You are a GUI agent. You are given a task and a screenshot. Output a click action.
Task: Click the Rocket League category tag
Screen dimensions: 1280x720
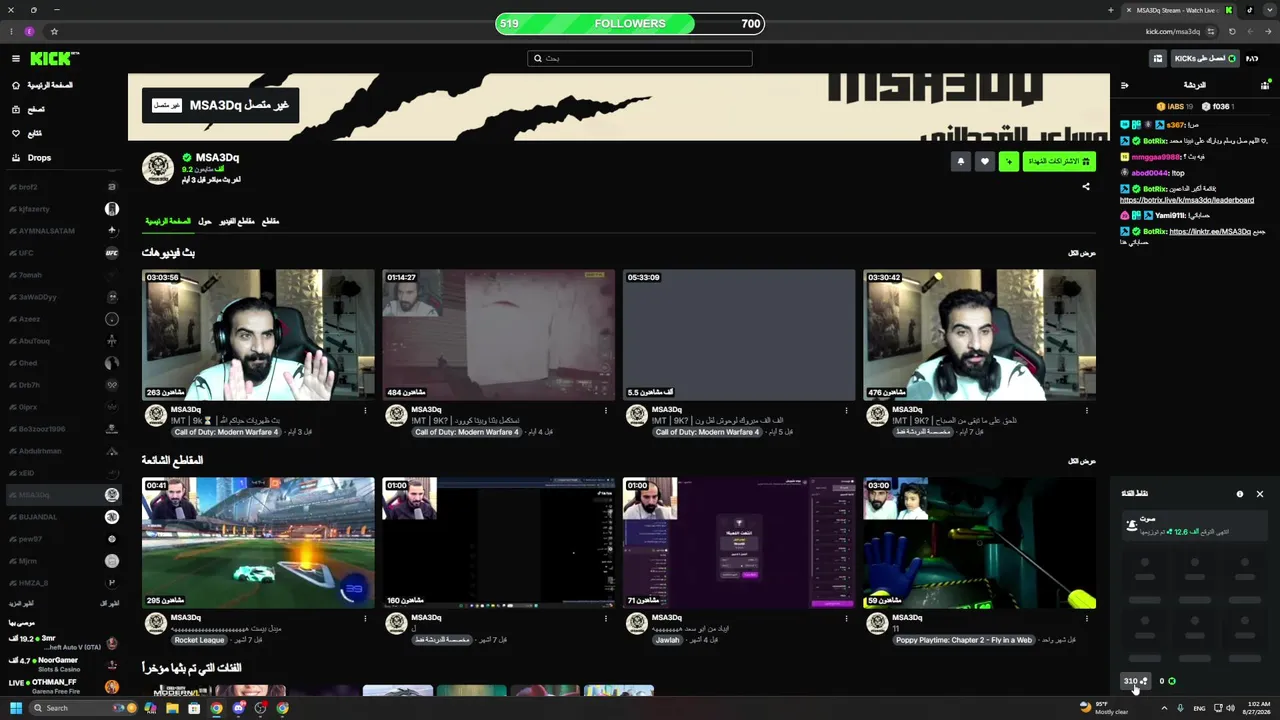pos(200,640)
